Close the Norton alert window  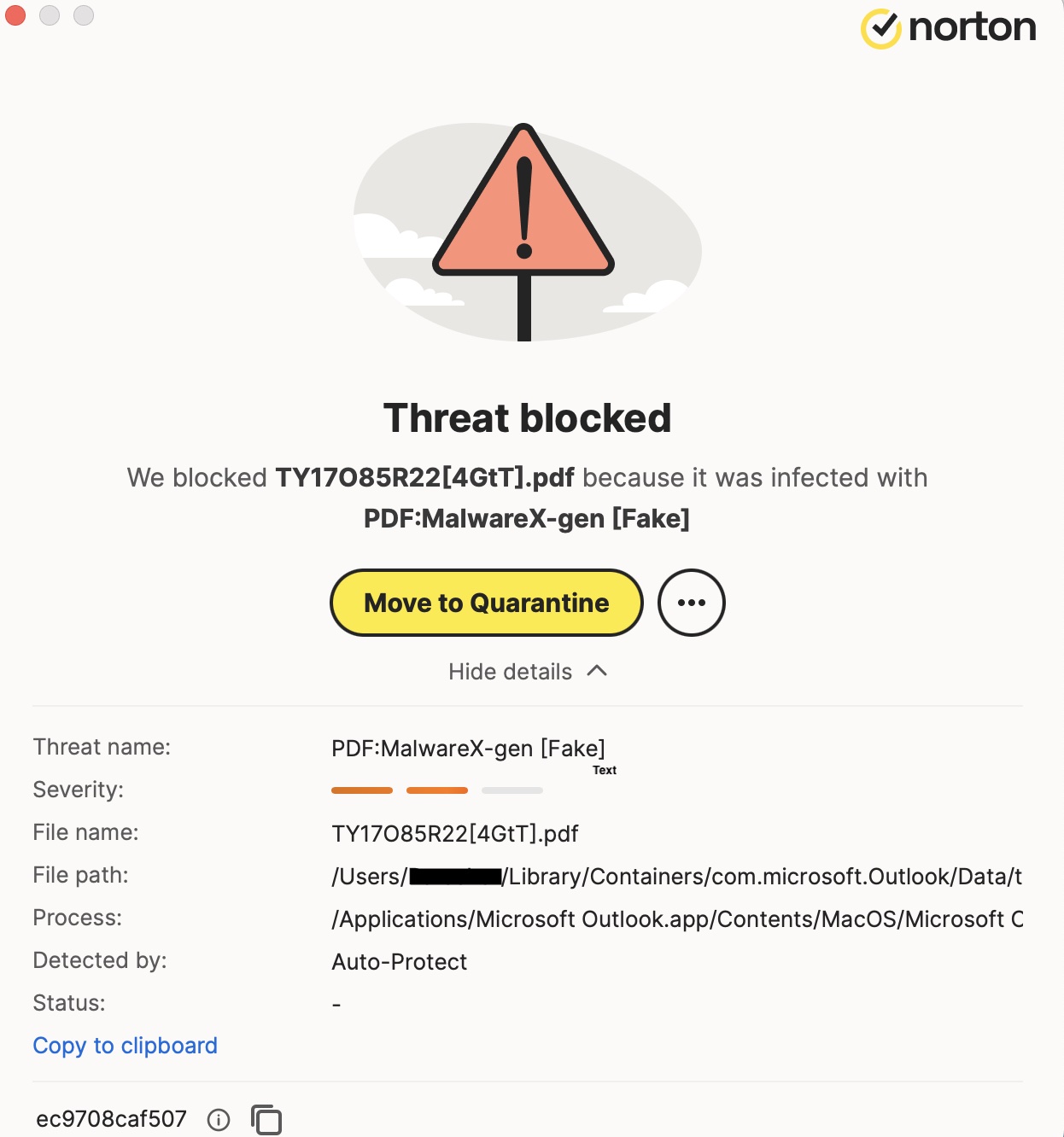tap(15, 15)
